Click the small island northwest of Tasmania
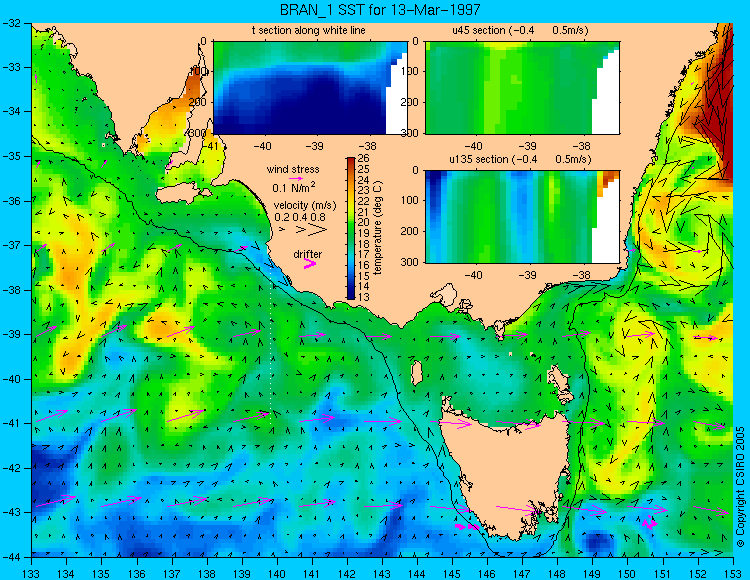The image size is (750, 580). [417, 373]
